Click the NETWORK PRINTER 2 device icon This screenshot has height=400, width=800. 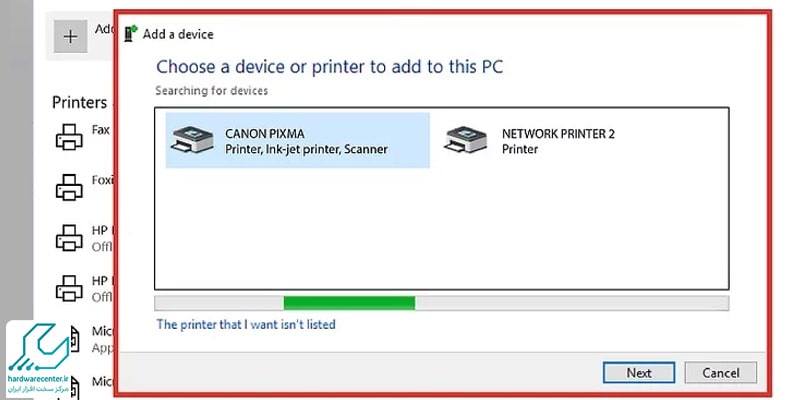[465, 140]
